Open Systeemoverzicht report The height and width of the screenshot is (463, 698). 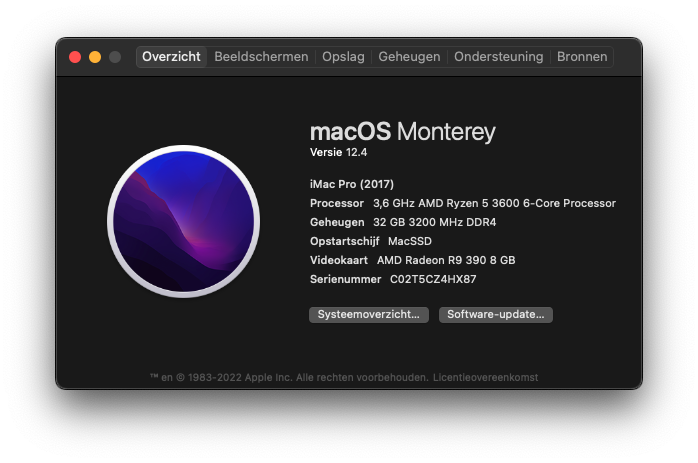click(x=369, y=314)
